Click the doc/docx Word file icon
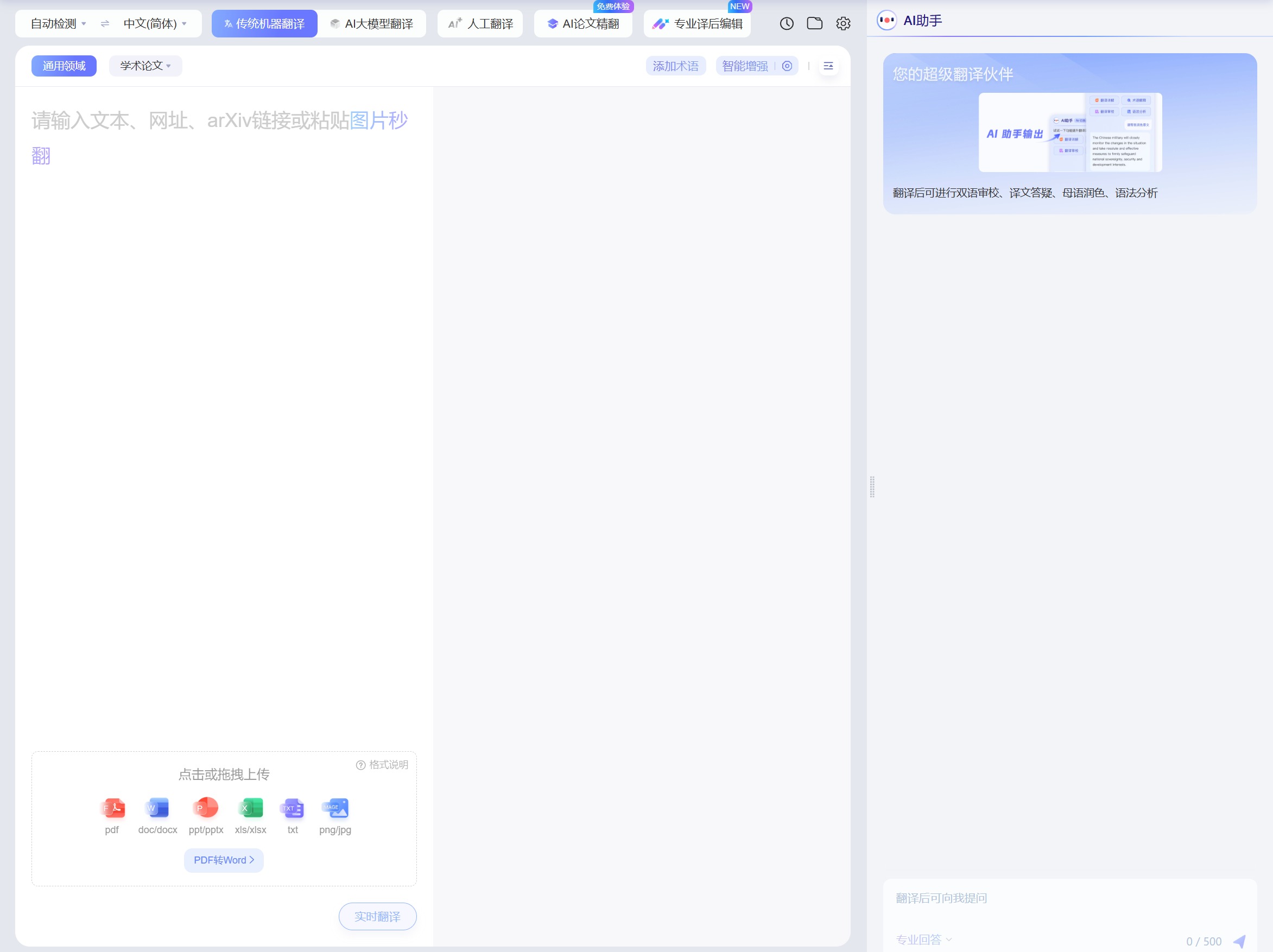 point(157,808)
